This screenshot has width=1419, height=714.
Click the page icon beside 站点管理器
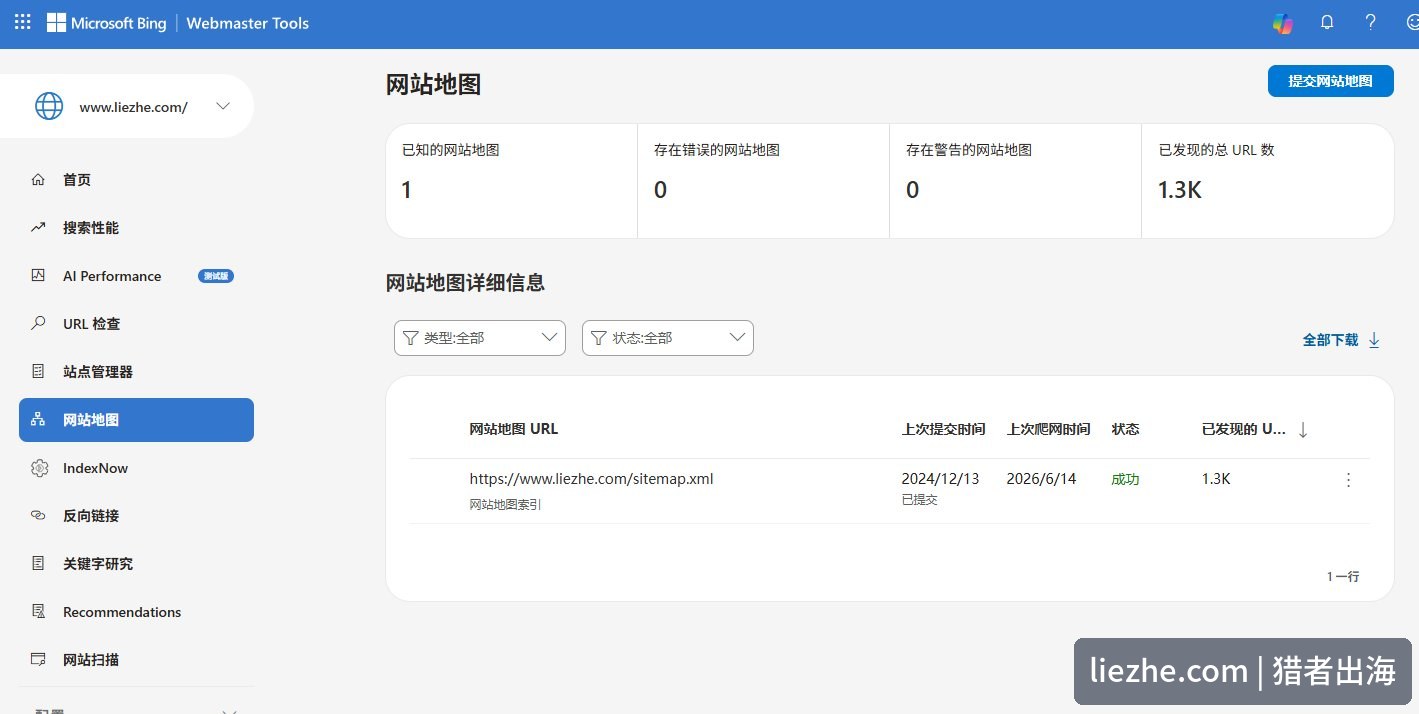38,372
